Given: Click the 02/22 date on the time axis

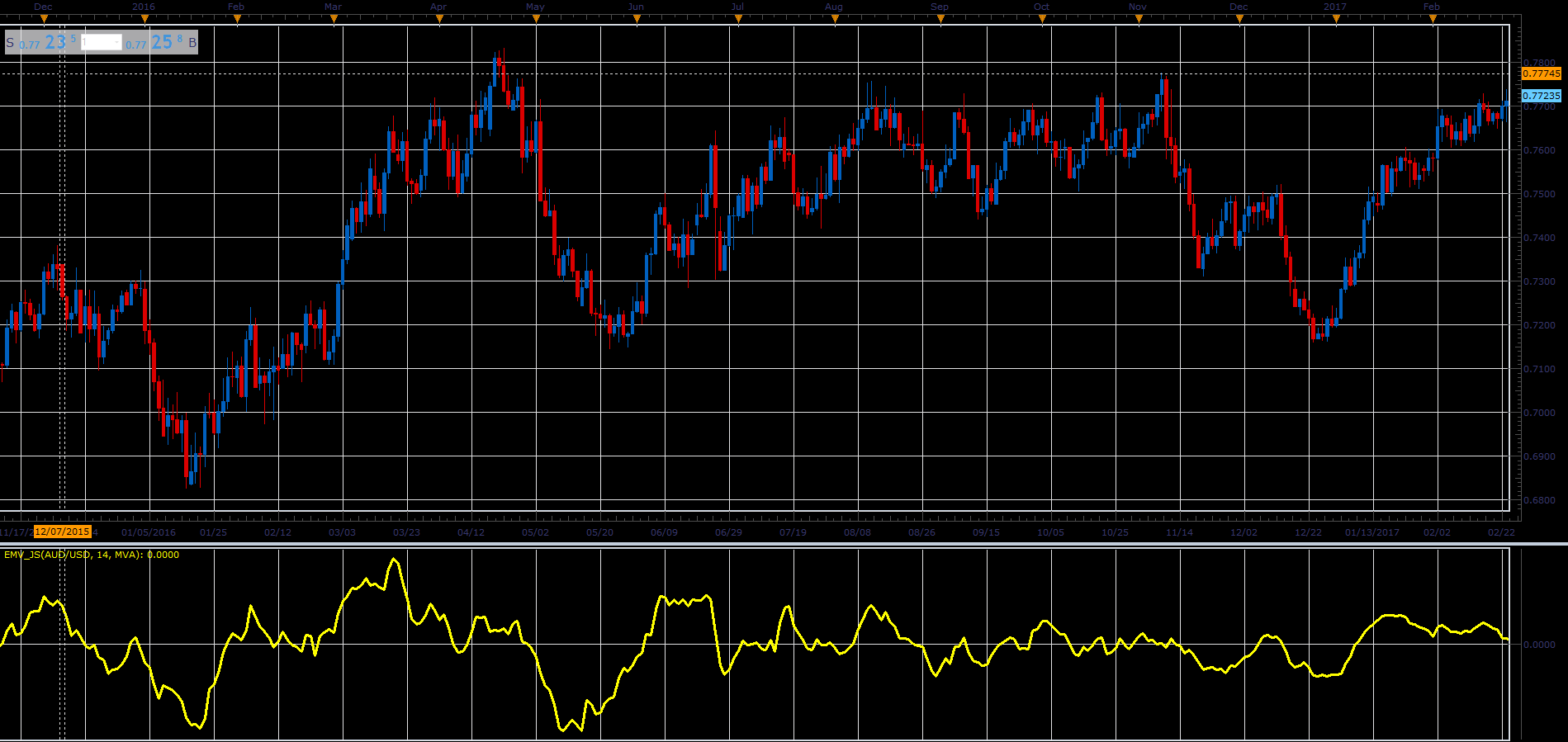Looking at the screenshot, I should click(1501, 532).
